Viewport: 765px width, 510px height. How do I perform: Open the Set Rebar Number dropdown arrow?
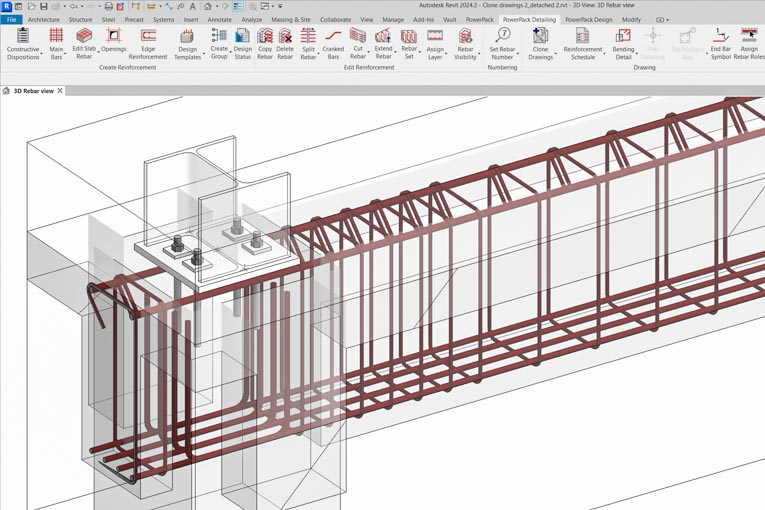(518, 53)
